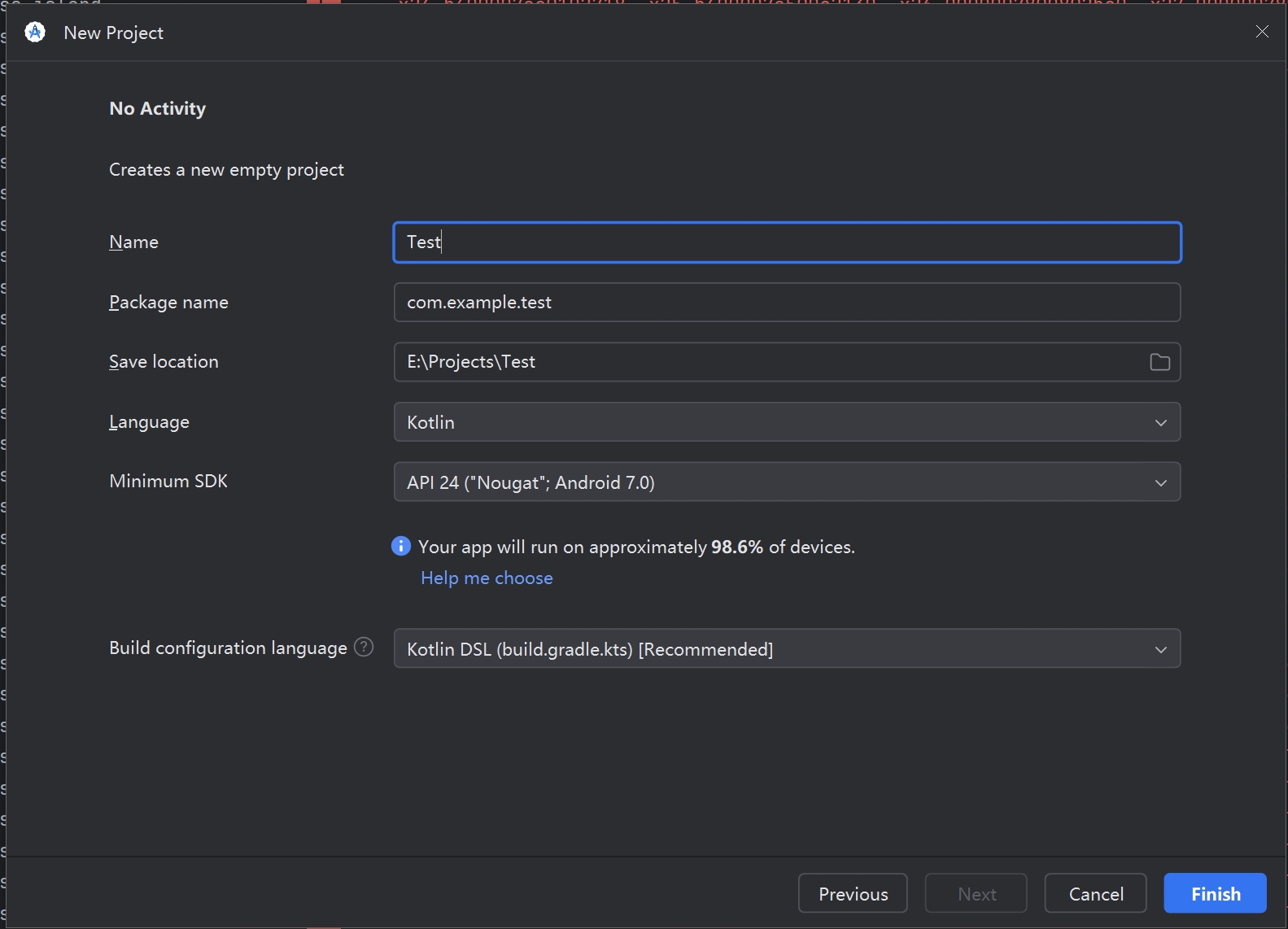Click the disabled Next button
The height and width of the screenshot is (929, 1288).
[976, 894]
